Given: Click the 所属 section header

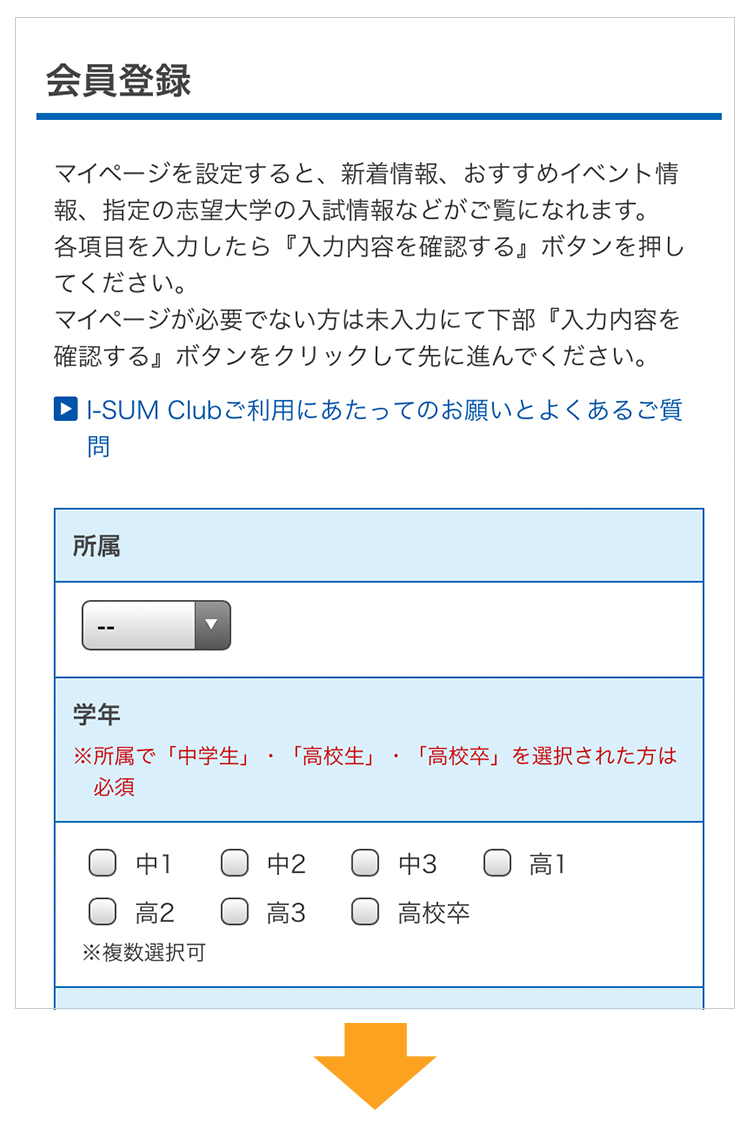Looking at the screenshot, I should click(x=379, y=546).
